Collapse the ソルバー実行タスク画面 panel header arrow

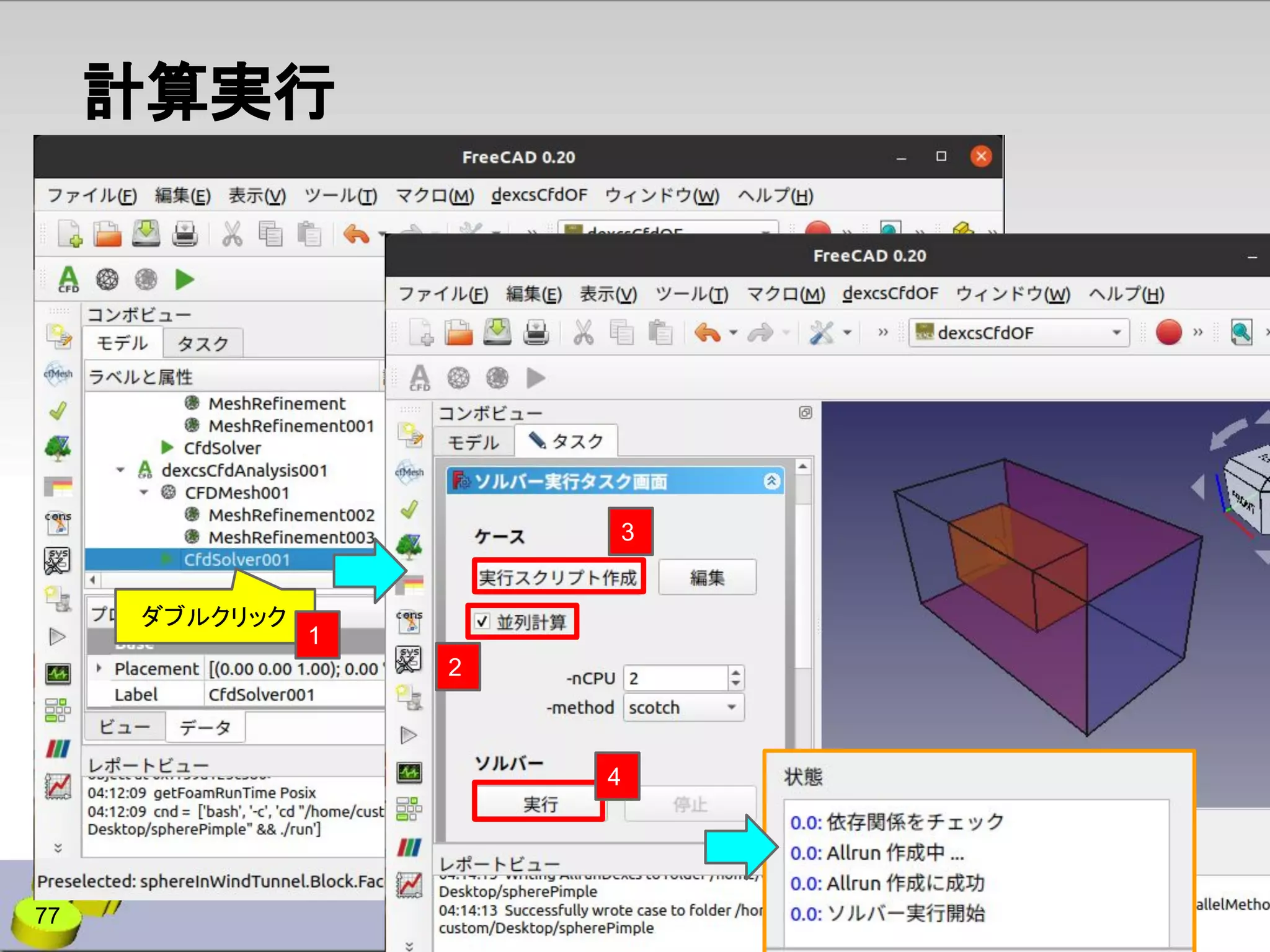pyautogui.click(x=771, y=481)
